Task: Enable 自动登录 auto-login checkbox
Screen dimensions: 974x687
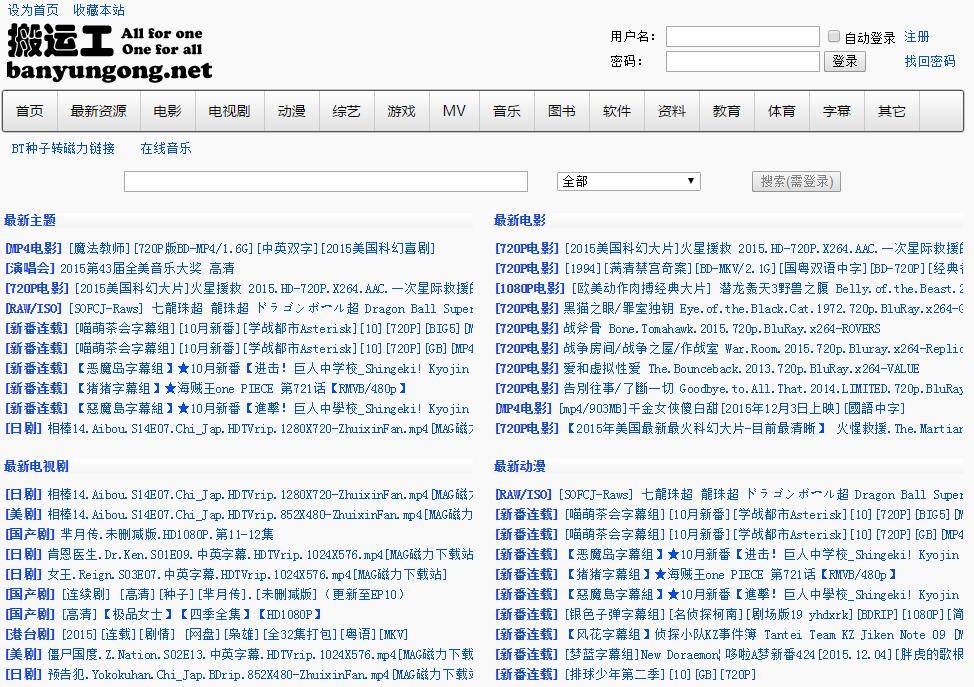Action: pyautogui.click(x=833, y=35)
